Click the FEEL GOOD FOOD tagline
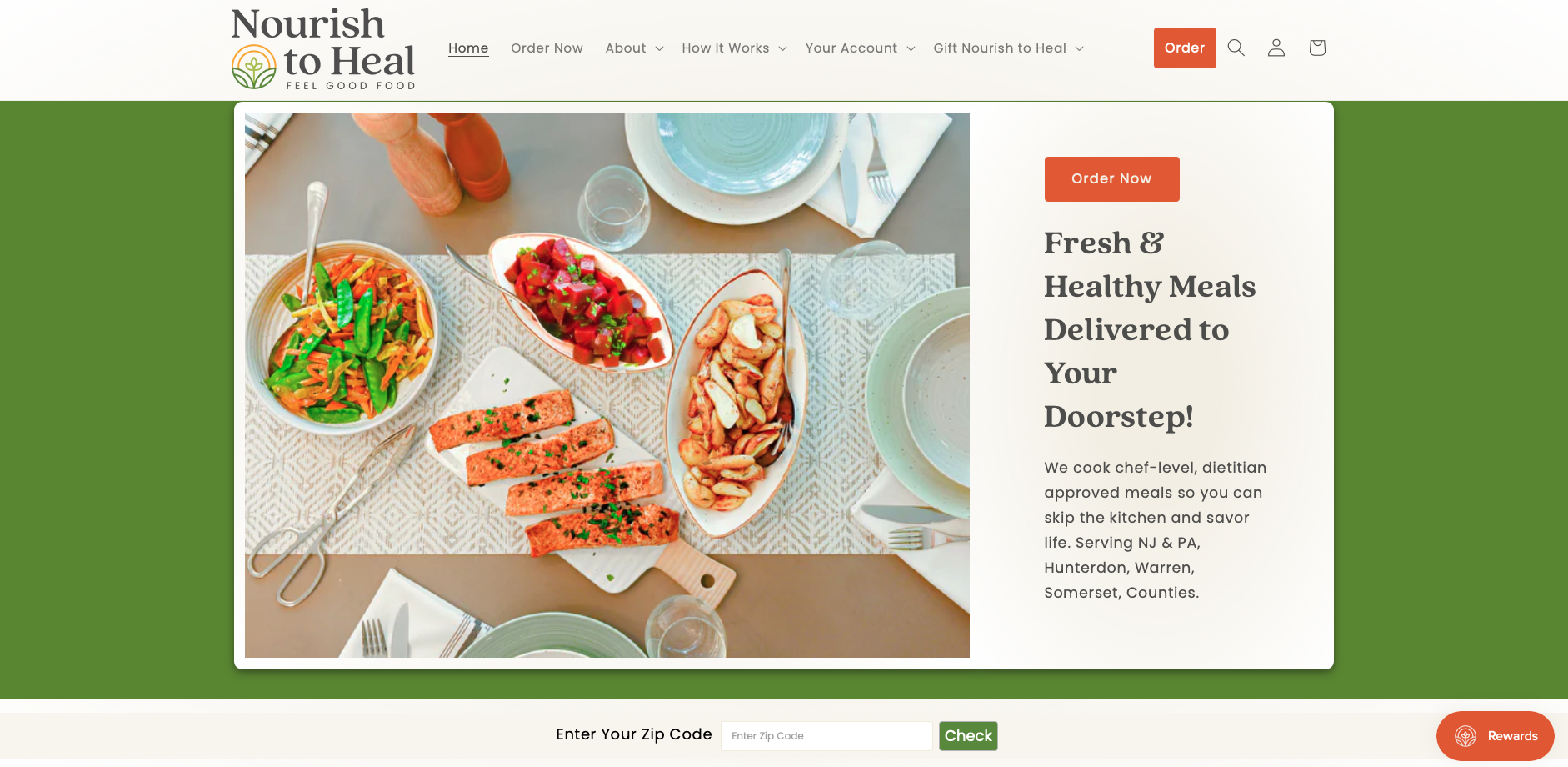The width and height of the screenshot is (1568, 767). tap(351, 85)
